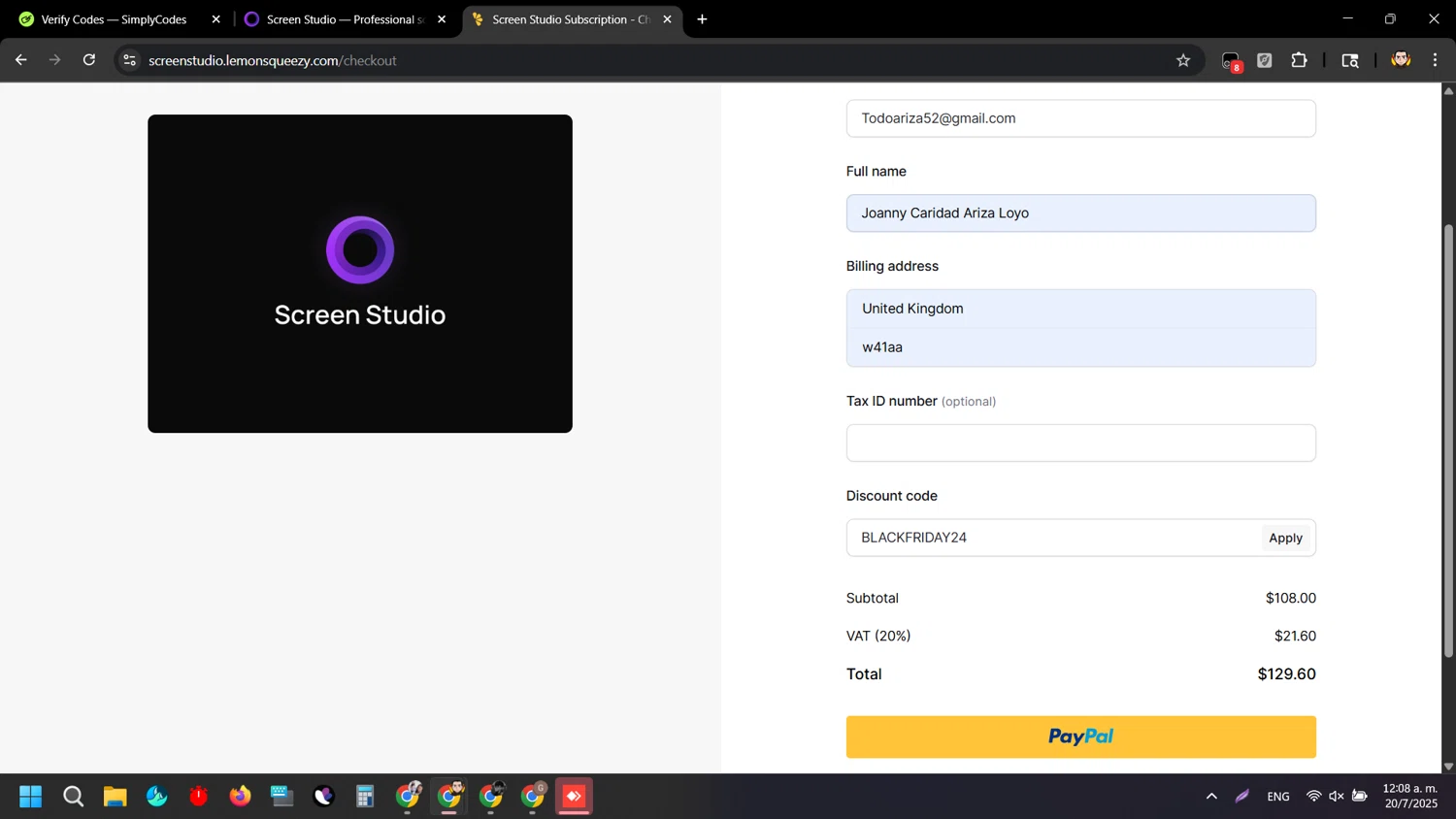Go back to the previous page
1456x819 pixels.
(x=20, y=60)
